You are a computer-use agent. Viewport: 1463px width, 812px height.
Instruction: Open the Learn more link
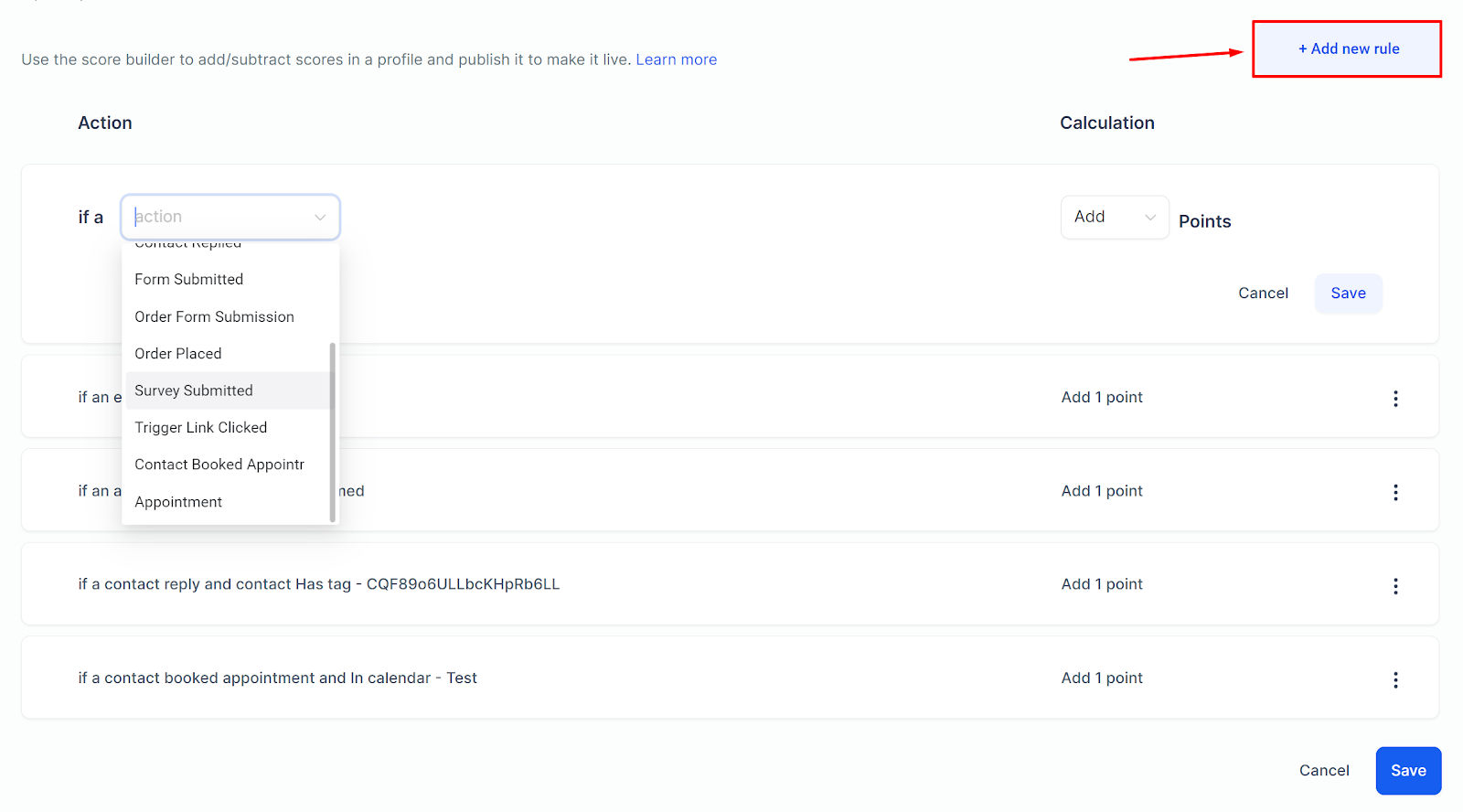coord(676,59)
